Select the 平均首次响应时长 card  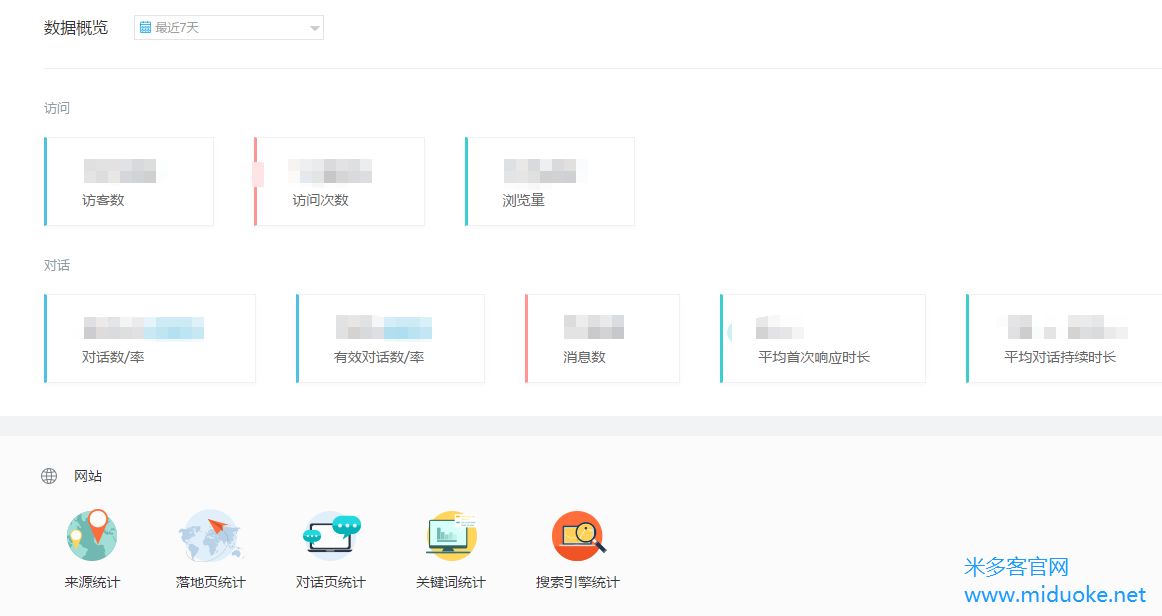(x=823, y=339)
